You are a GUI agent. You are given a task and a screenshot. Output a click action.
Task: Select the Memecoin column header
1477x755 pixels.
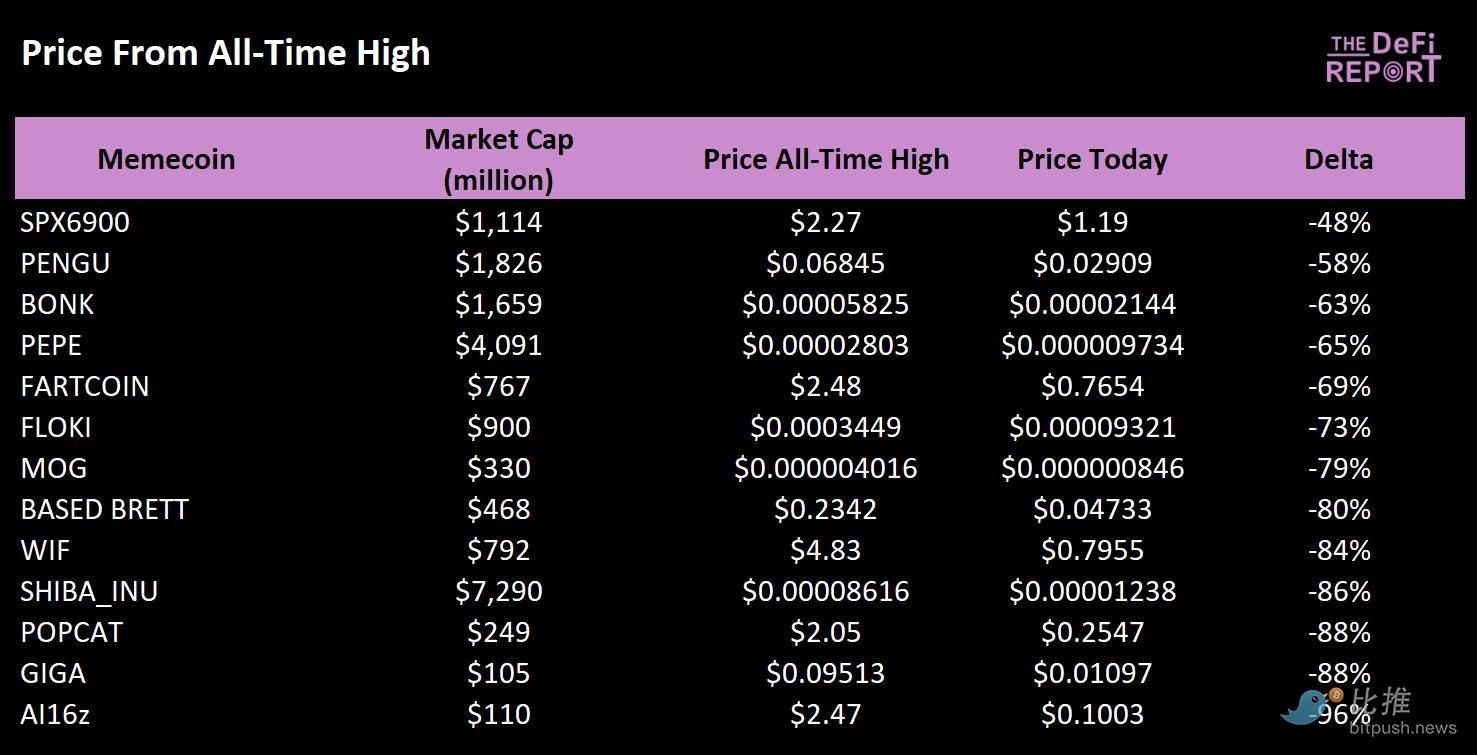pos(166,159)
